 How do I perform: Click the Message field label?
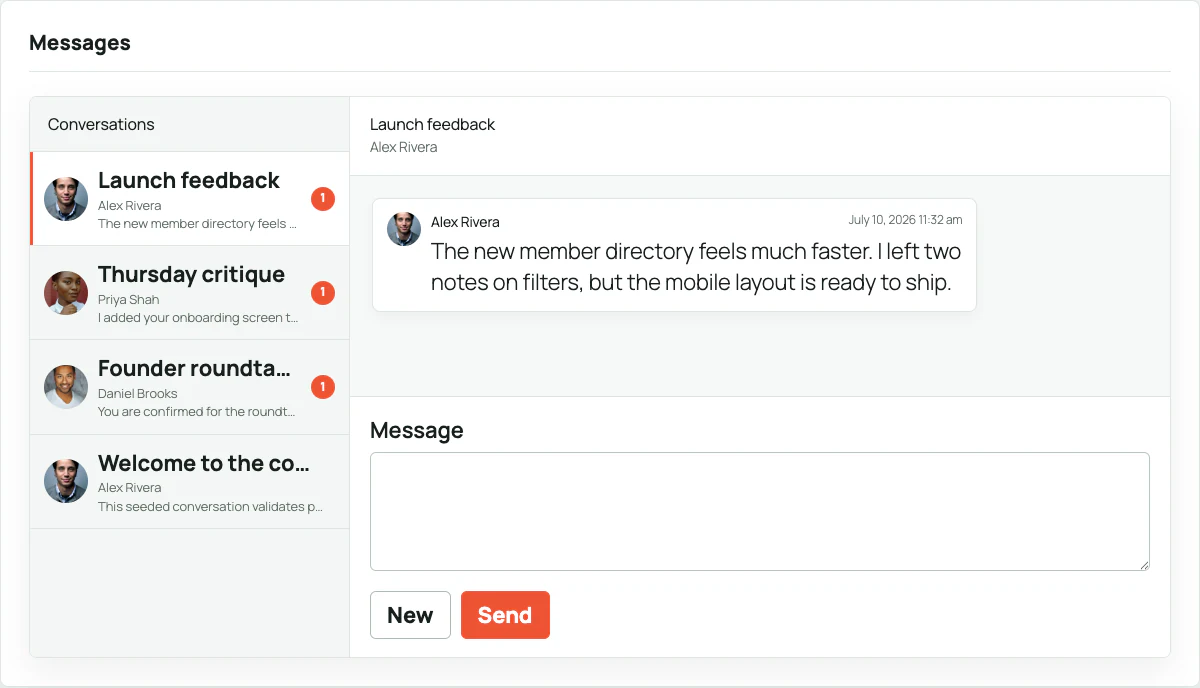(x=417, y=430)
